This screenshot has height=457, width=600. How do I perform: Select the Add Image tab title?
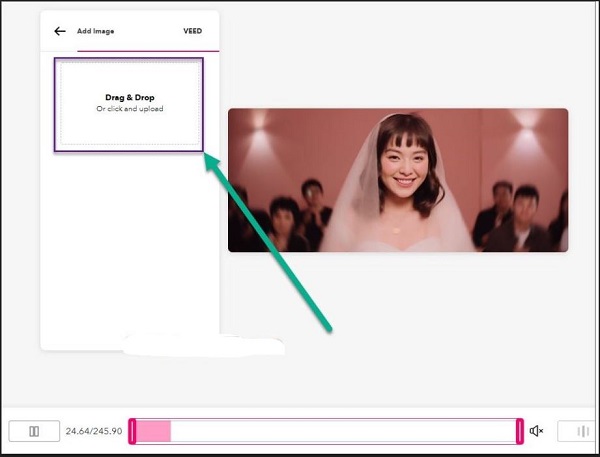[x=96, y=31]
